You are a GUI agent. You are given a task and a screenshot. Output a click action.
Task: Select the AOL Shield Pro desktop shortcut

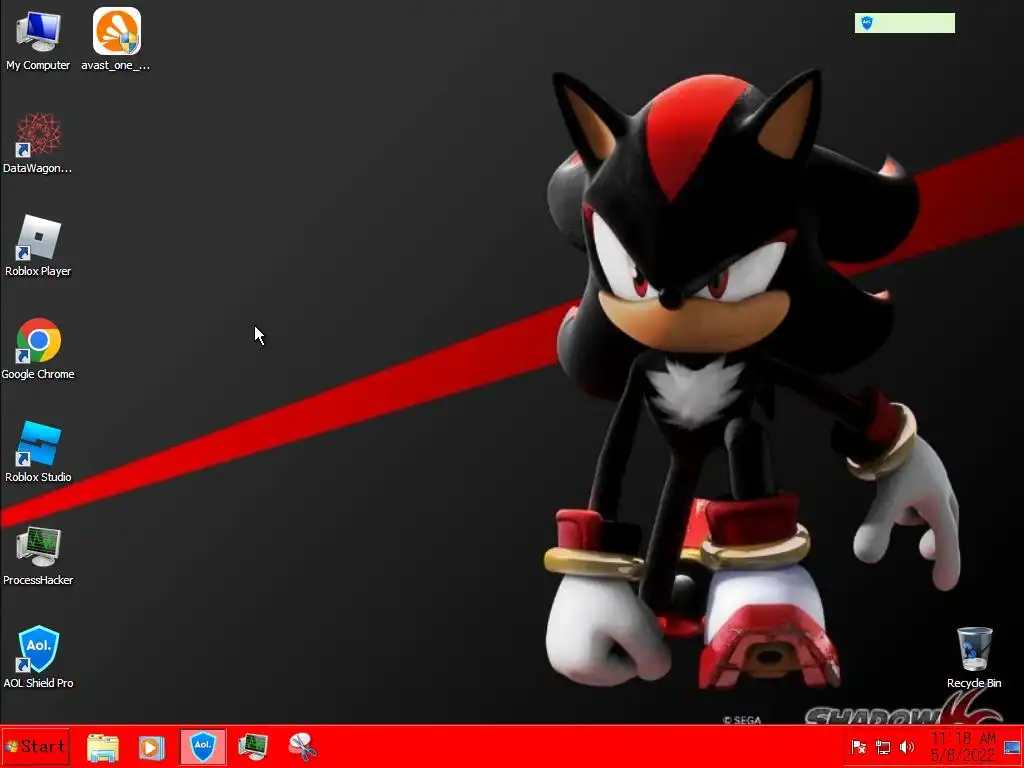38,658
